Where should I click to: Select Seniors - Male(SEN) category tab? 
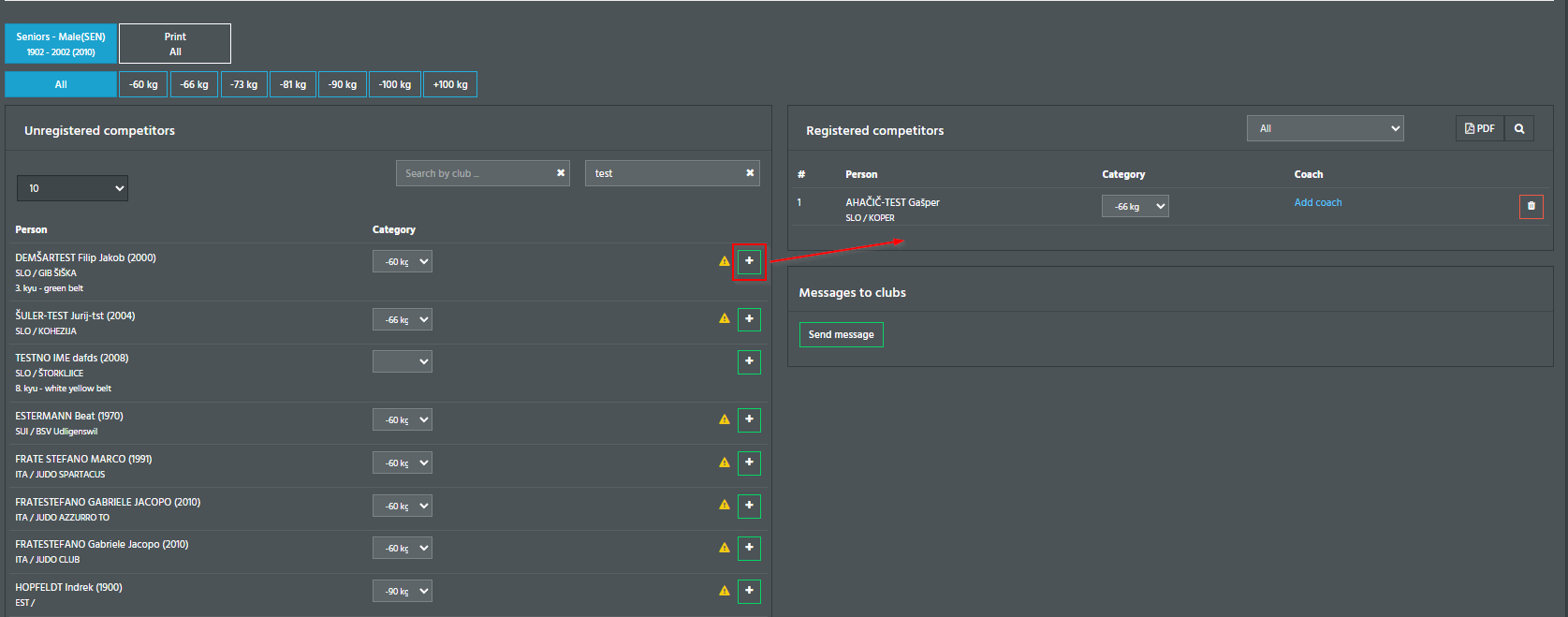pyautogui.click(x=61, y=44)
